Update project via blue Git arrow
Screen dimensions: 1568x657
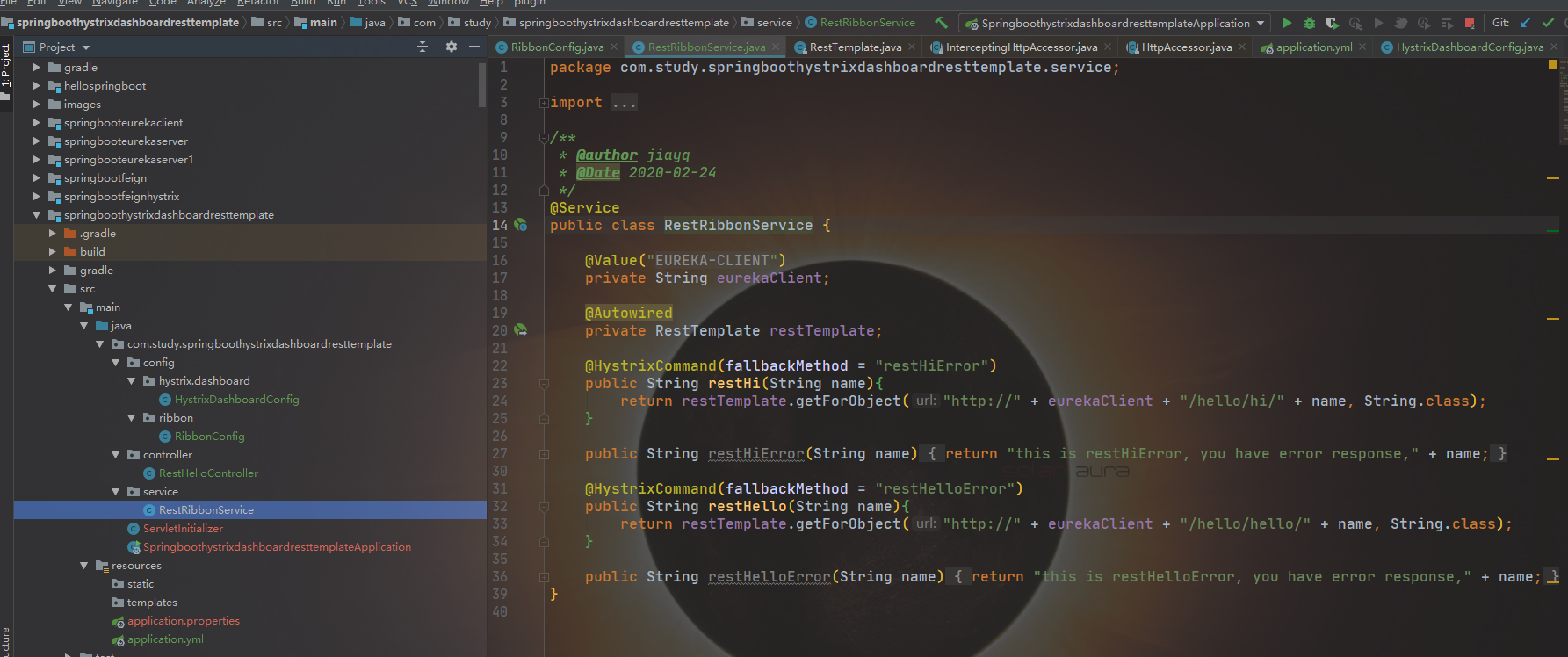coord(1525,23)
